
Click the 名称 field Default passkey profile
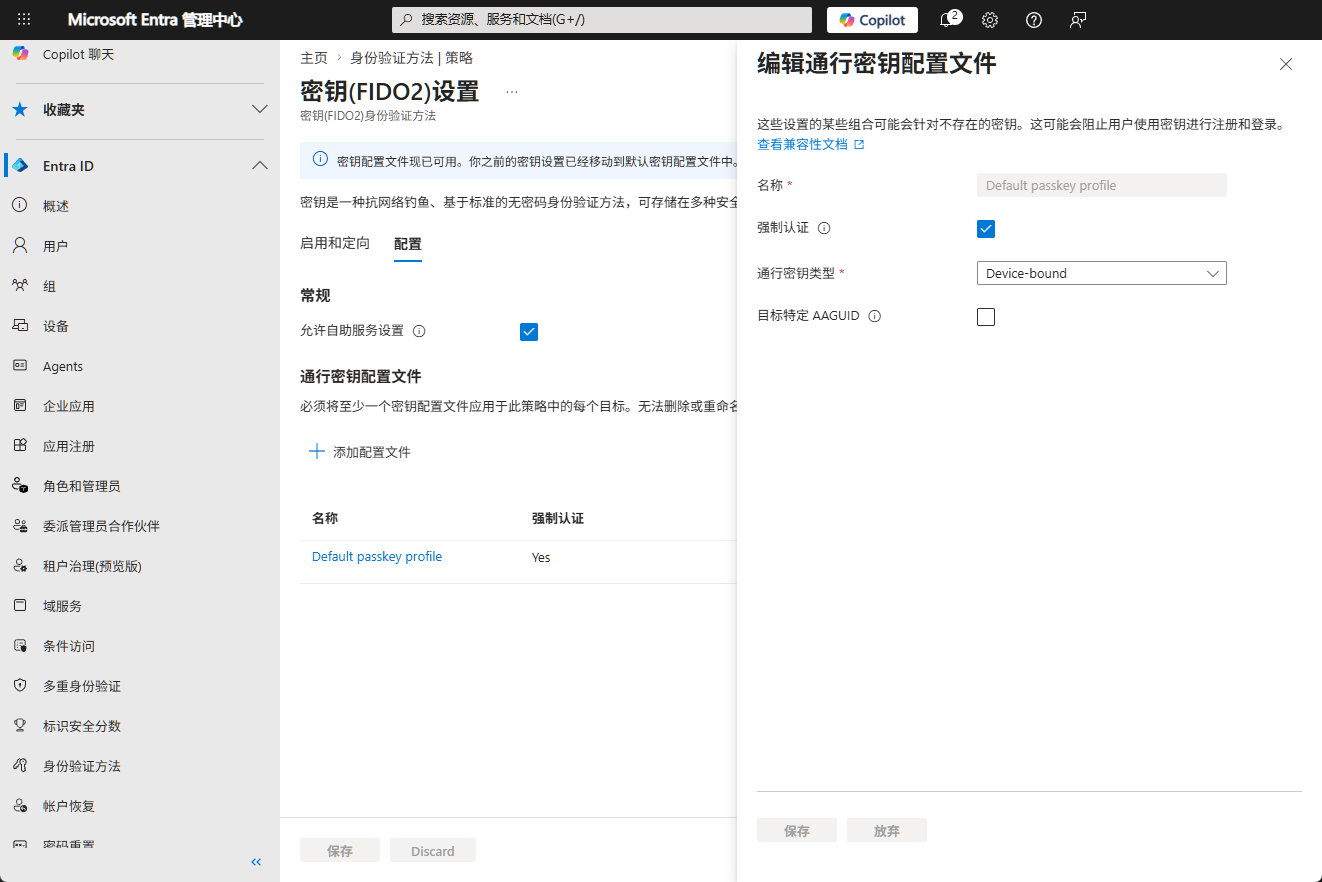1101,185
